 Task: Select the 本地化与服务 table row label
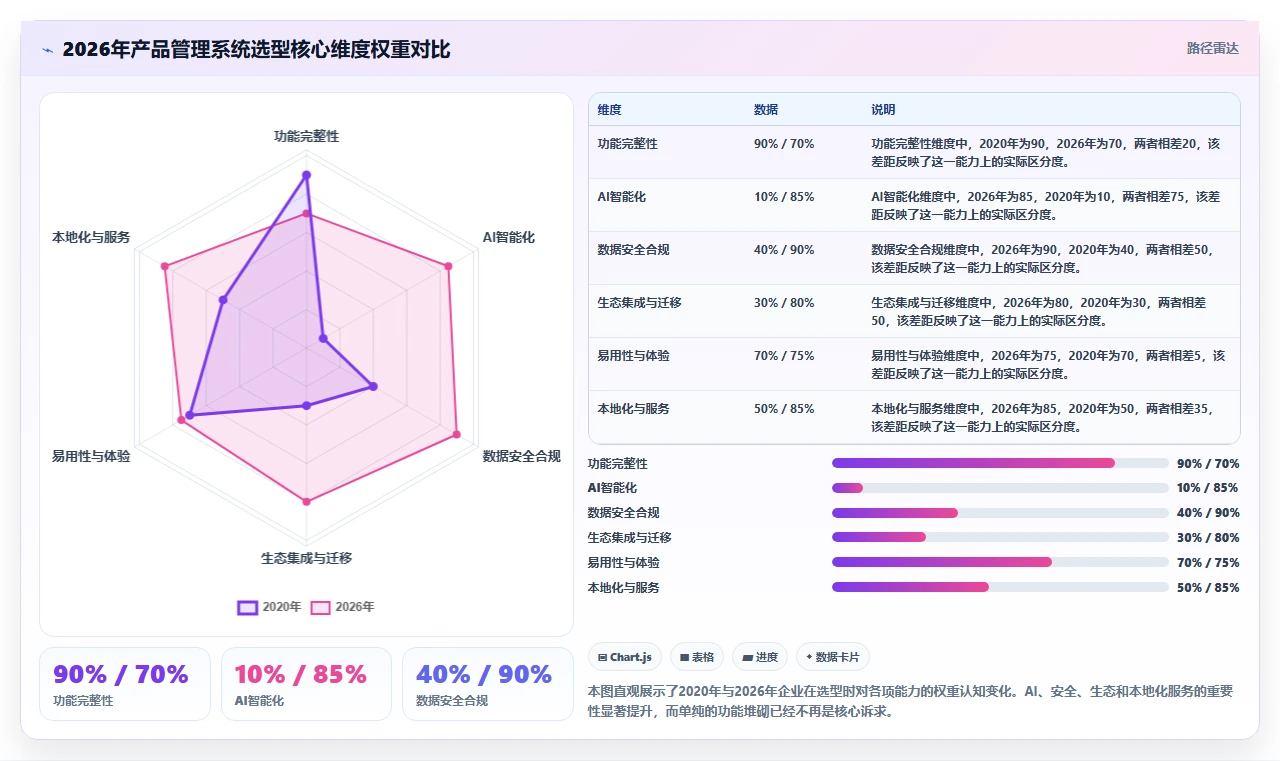(x=634, y=409)
